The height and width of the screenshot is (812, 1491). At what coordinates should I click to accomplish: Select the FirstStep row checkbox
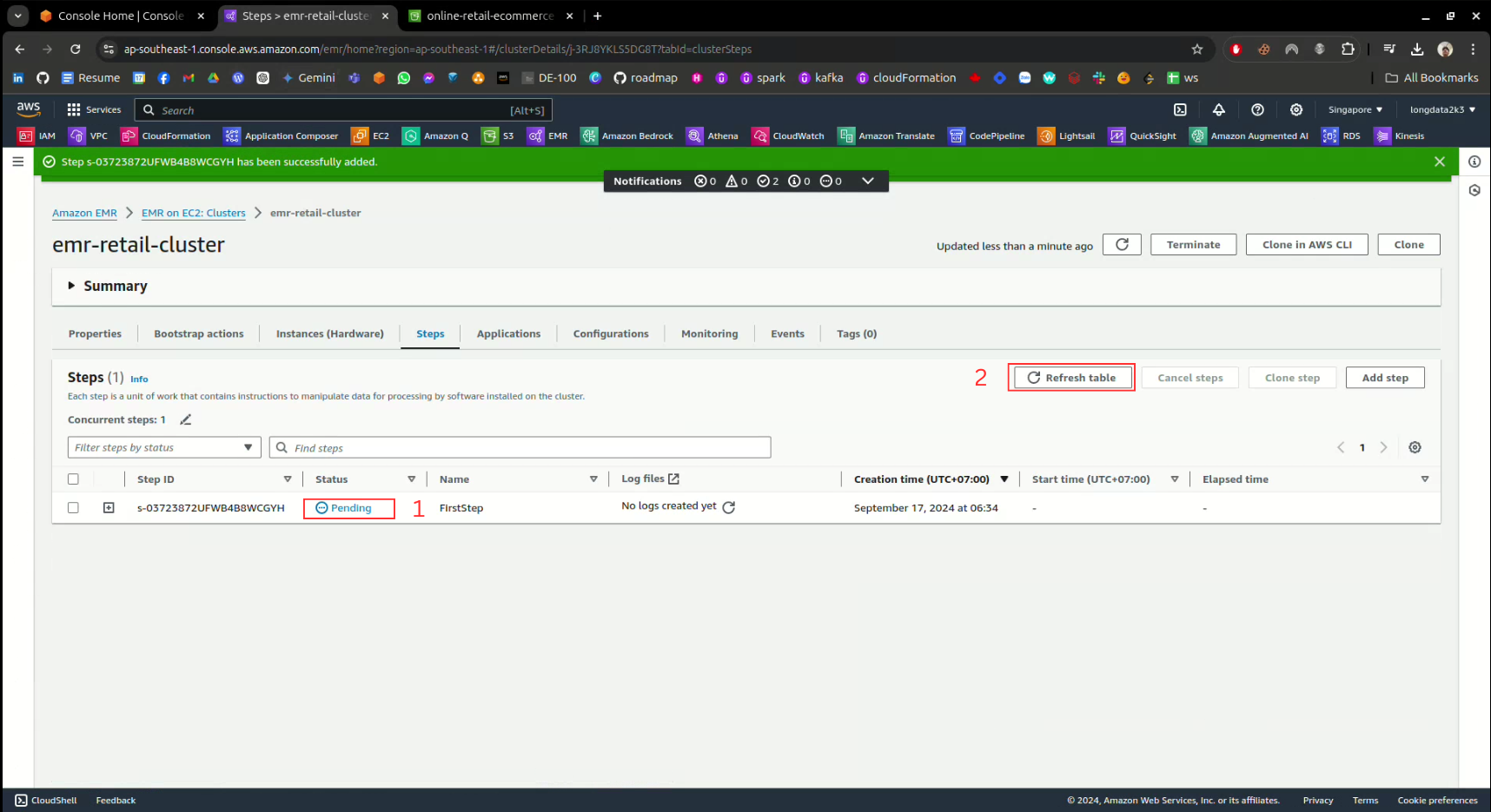[x=73, y=508]
